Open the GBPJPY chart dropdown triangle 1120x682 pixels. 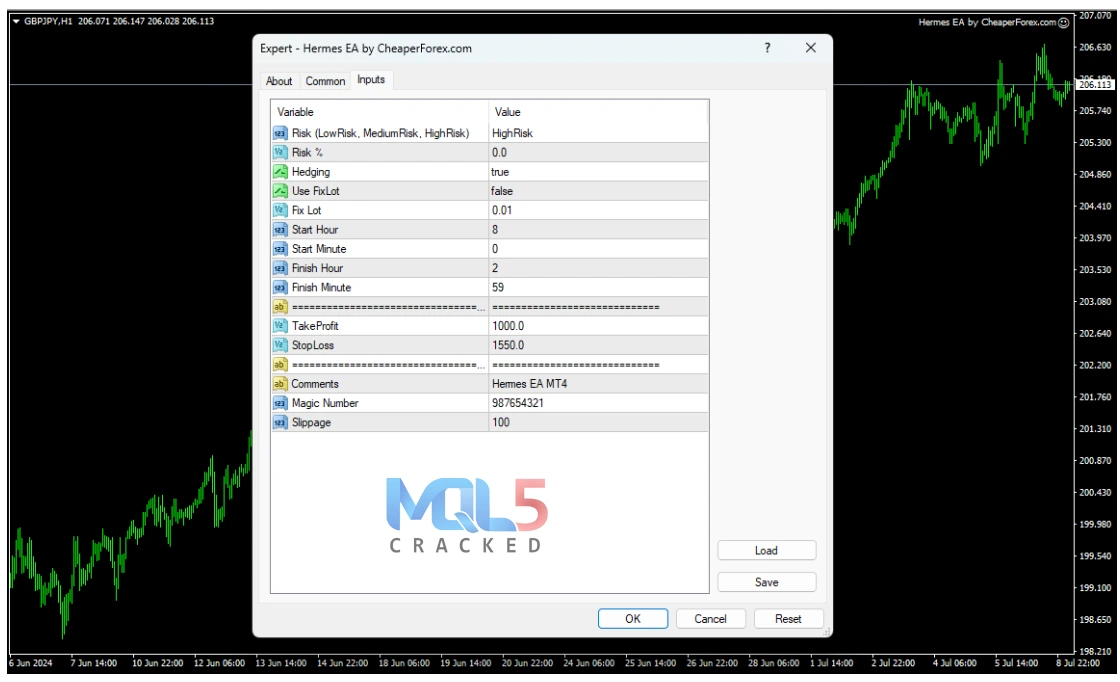click(16, 21)
